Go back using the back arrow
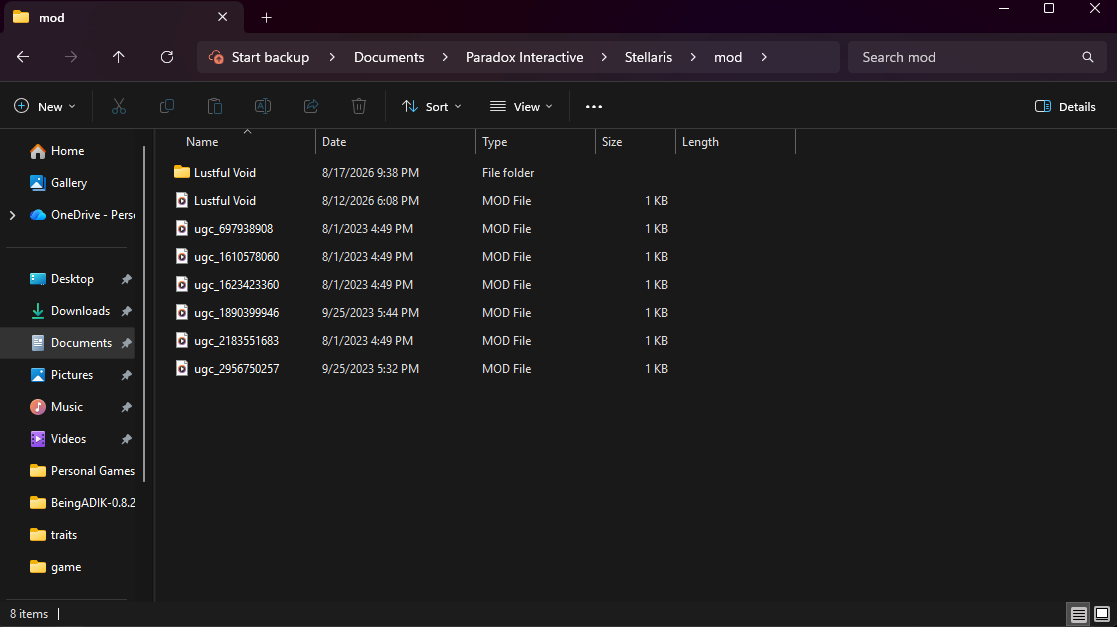Viewport: 1117px width, 627px height. (23, 57)
